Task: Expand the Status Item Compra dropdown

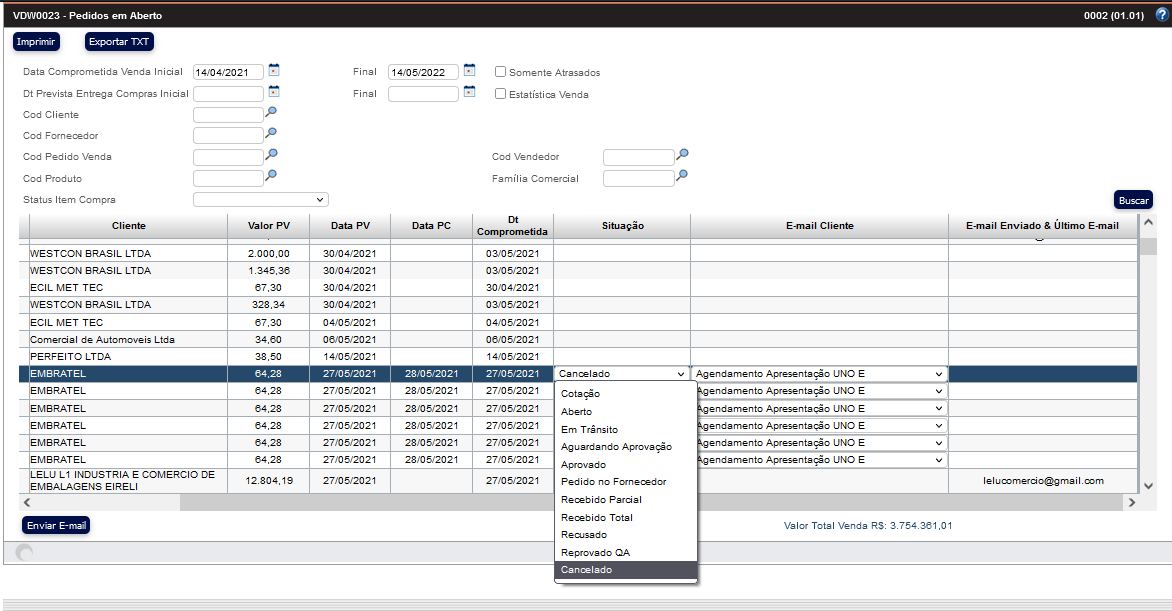Action: [260, 200]
